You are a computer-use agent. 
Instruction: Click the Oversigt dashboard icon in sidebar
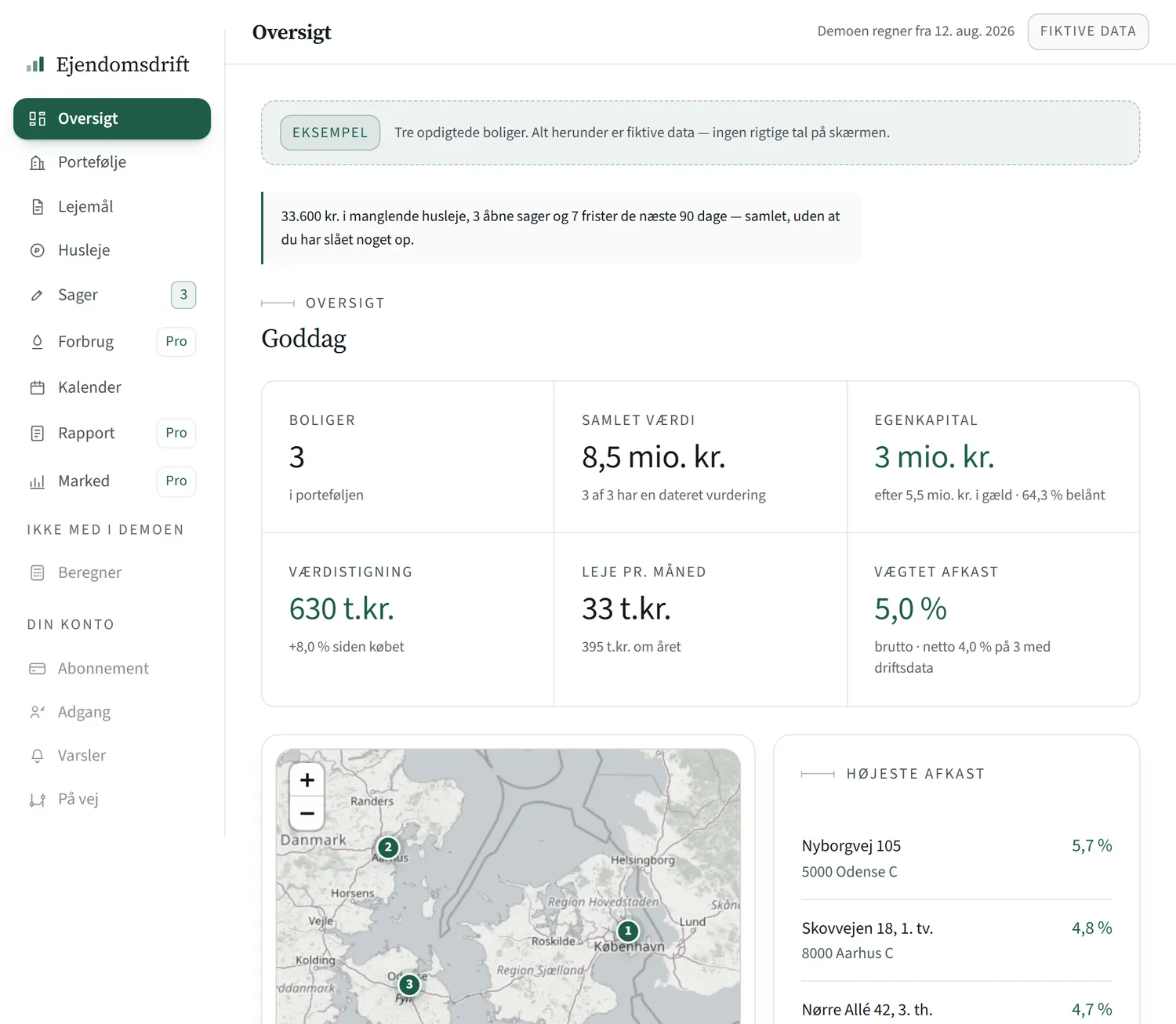[37, 118]
